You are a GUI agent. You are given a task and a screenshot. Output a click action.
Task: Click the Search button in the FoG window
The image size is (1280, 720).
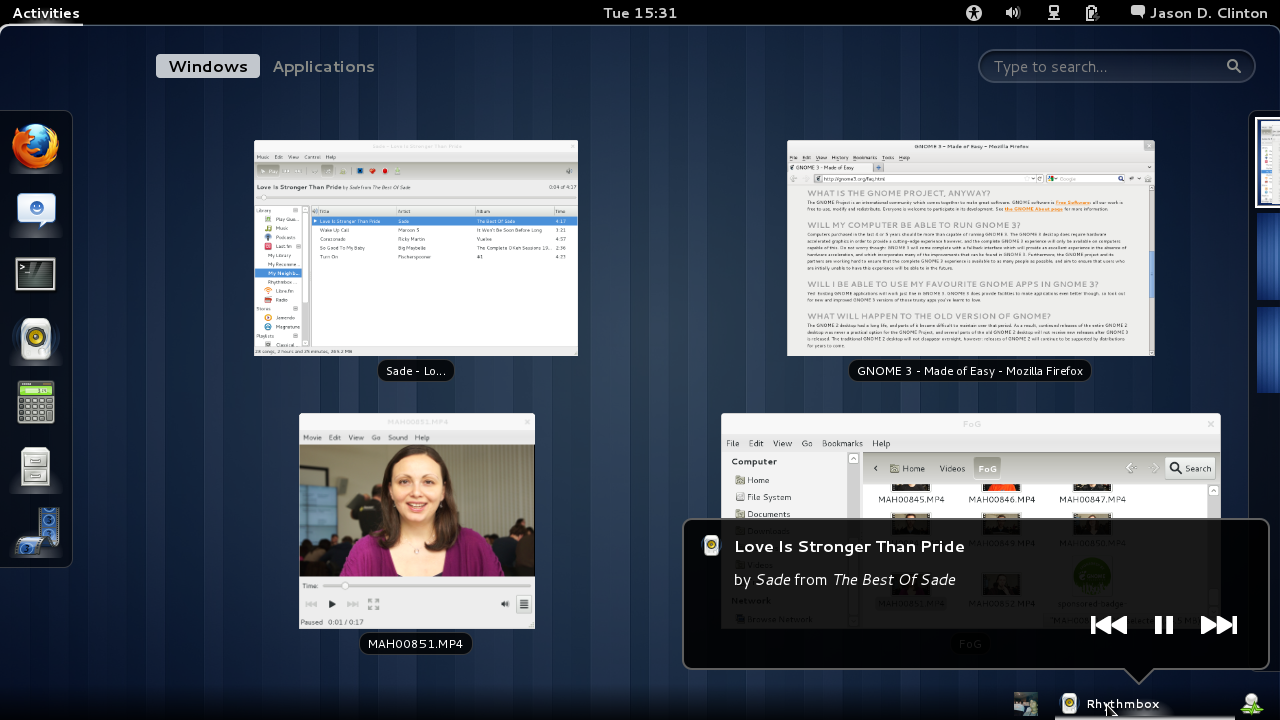[x=1189, y=467]
